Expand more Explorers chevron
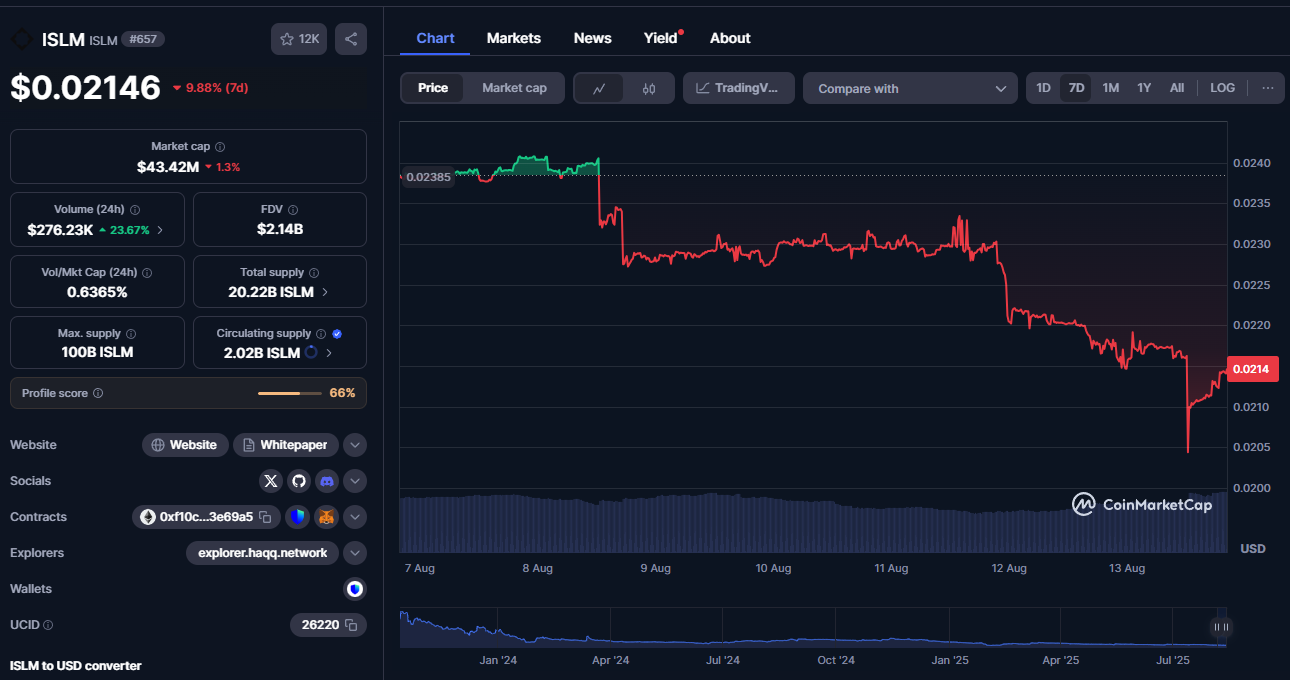 [x=355, y=553]
